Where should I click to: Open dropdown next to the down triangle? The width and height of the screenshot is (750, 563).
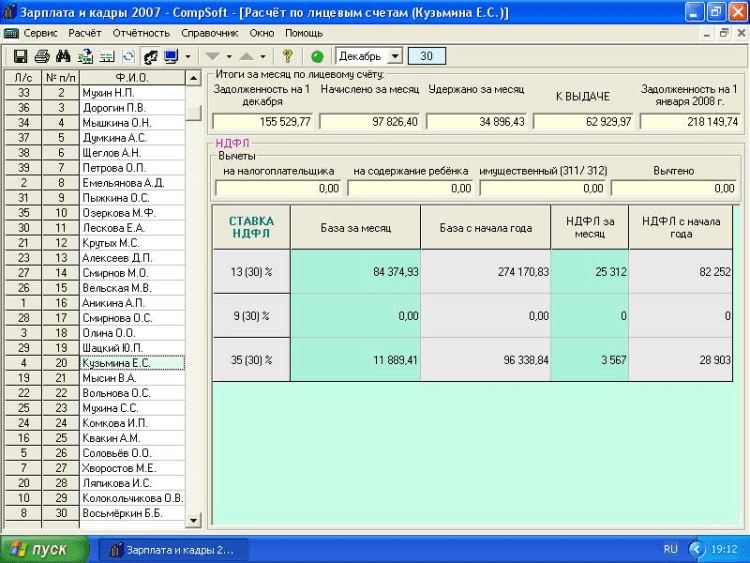pyautogui.click(x=229, y=56)
